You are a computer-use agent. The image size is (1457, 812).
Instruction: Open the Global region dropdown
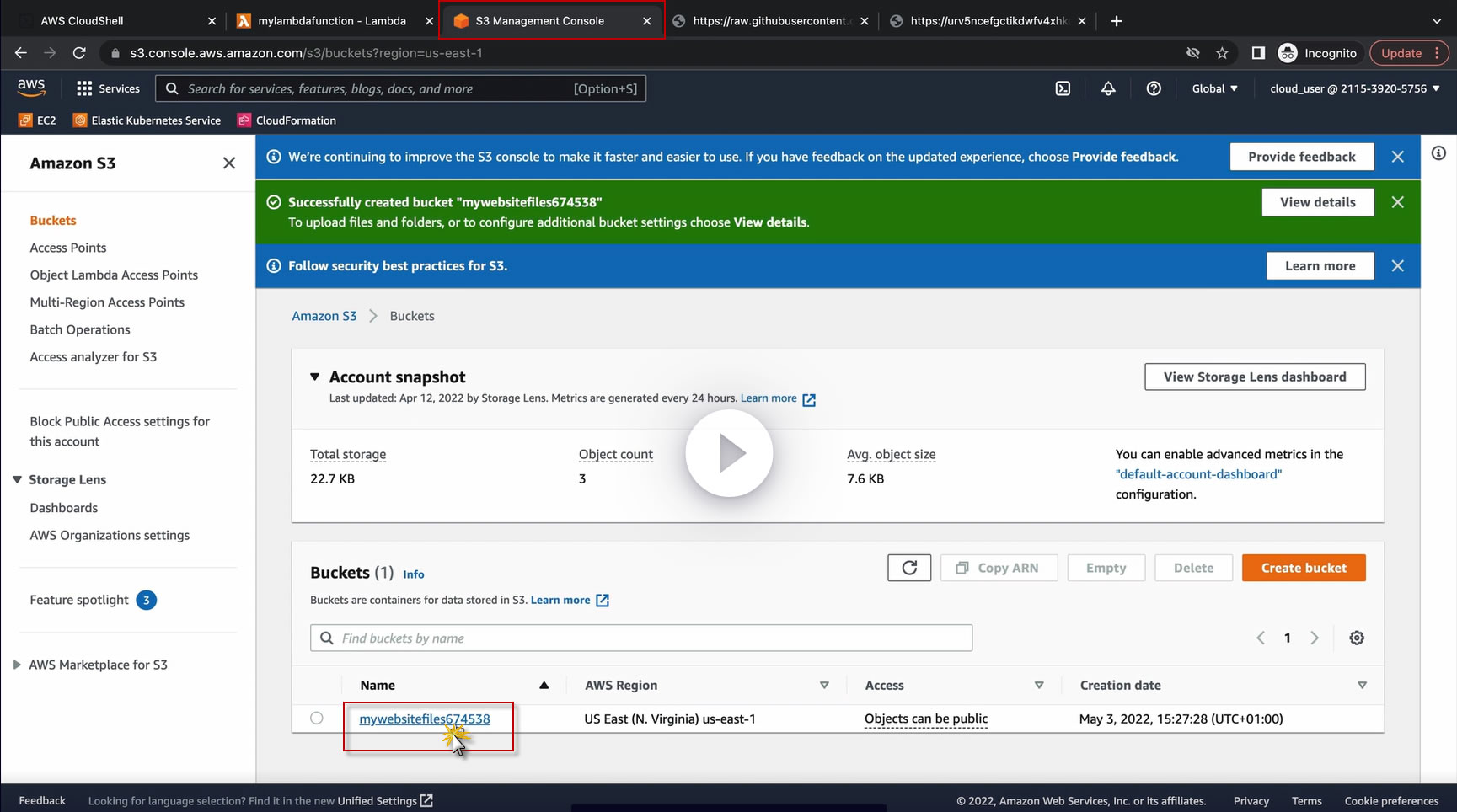[1214, 88]
